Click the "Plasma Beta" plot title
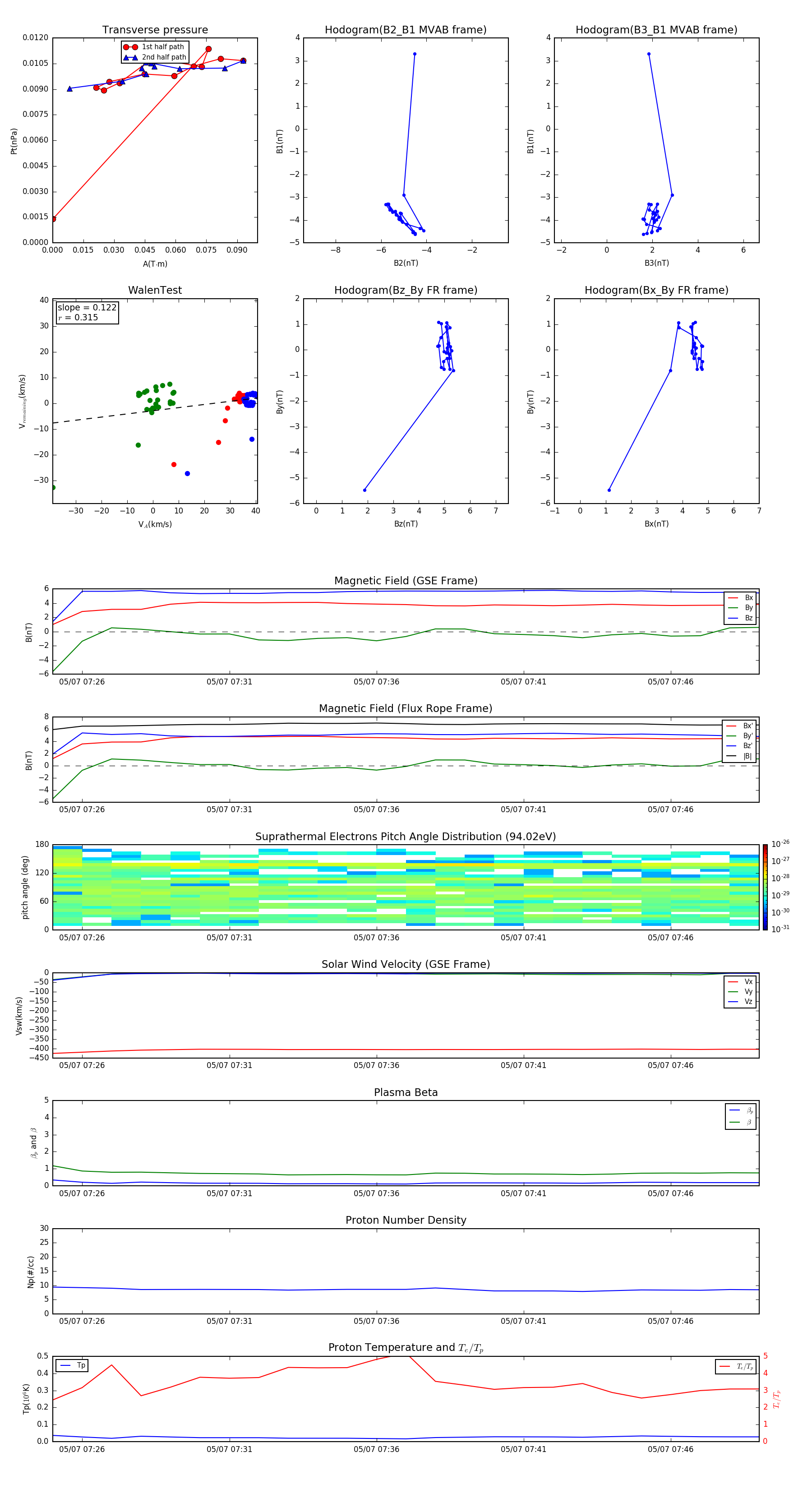Screen dimensions: 812x1489 coord(406,1093)
